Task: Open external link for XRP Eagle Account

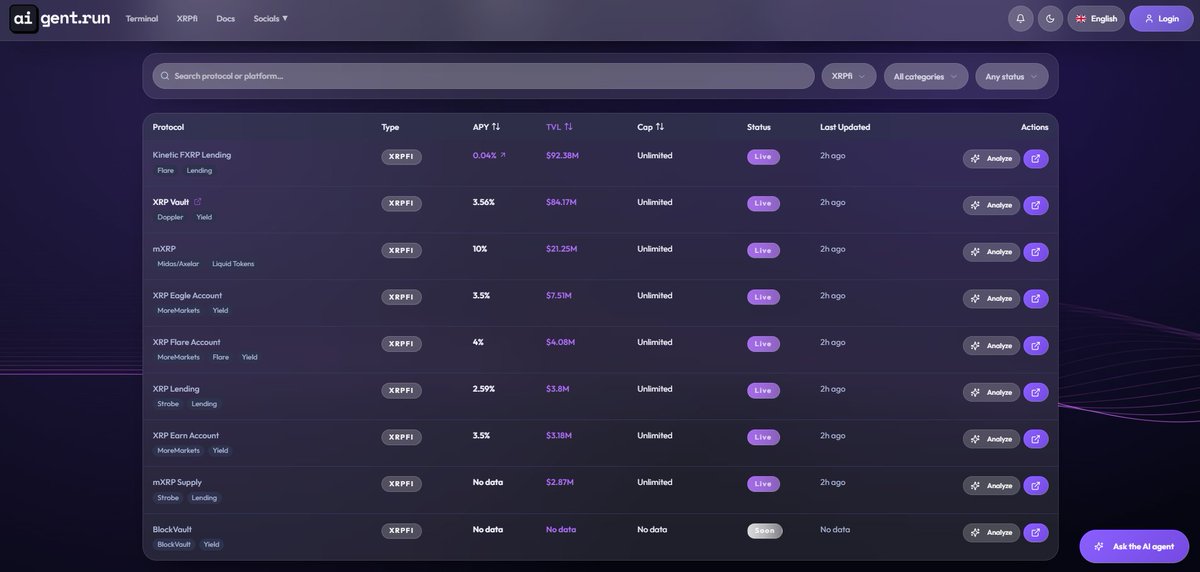Action: tap(1036, 298)
